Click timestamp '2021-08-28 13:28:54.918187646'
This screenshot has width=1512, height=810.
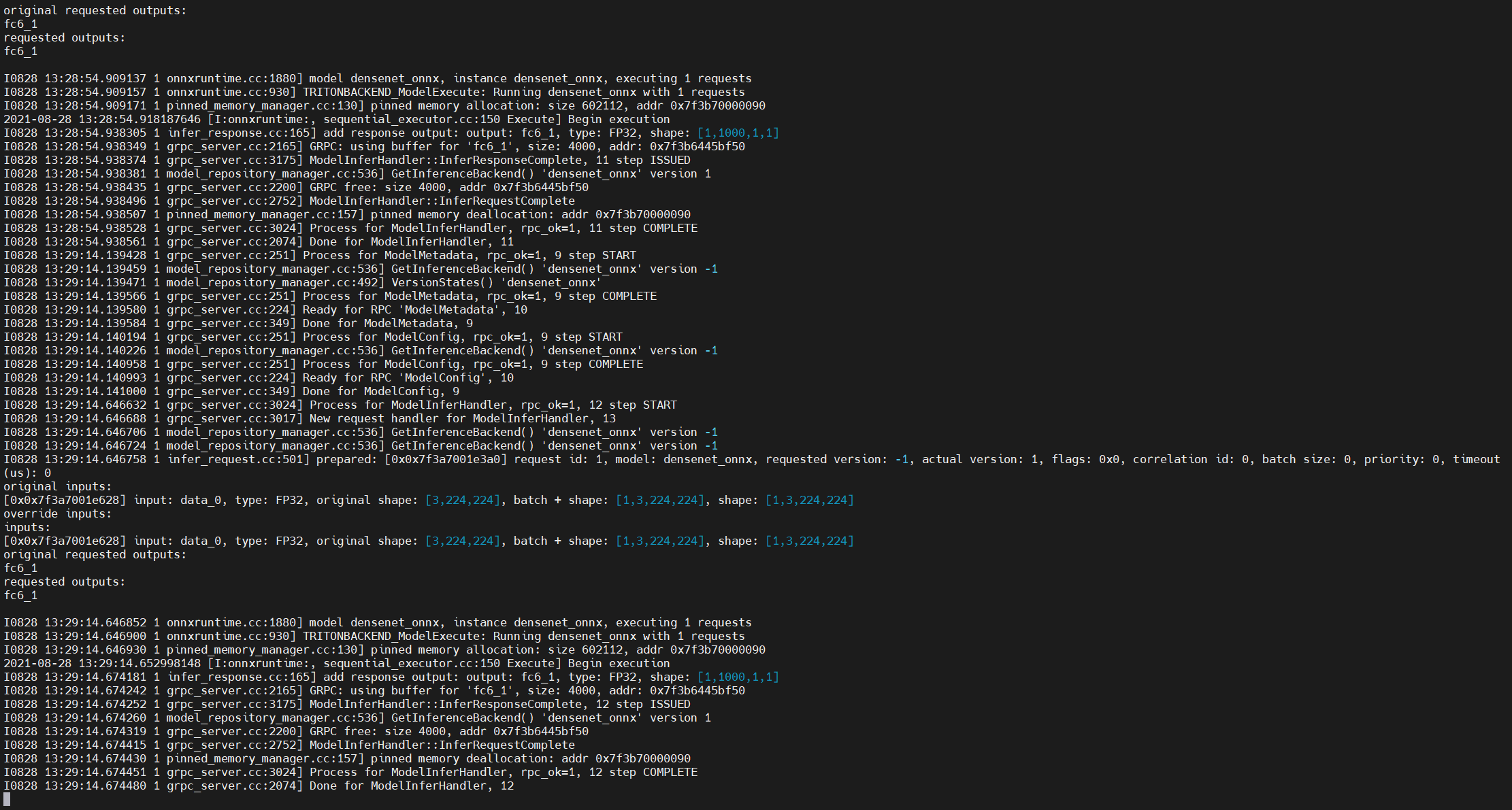click(x=102, y=120)
